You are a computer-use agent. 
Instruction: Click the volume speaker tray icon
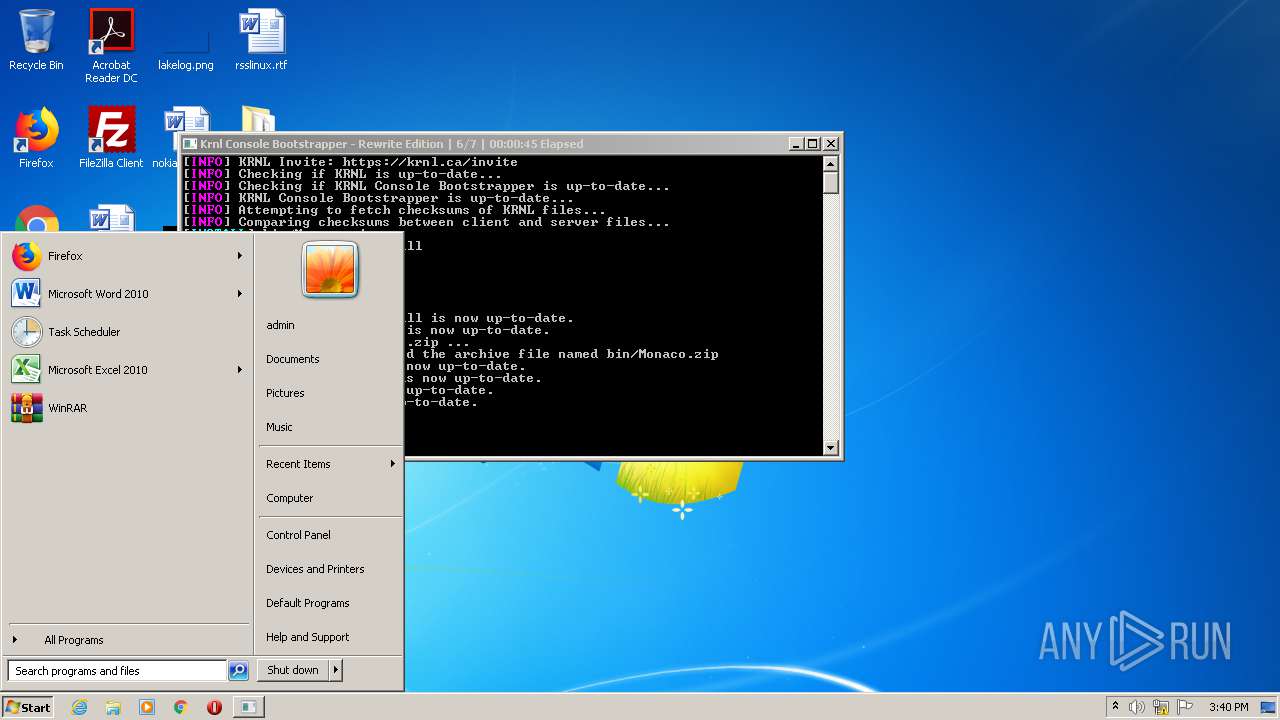(1137, 707)
